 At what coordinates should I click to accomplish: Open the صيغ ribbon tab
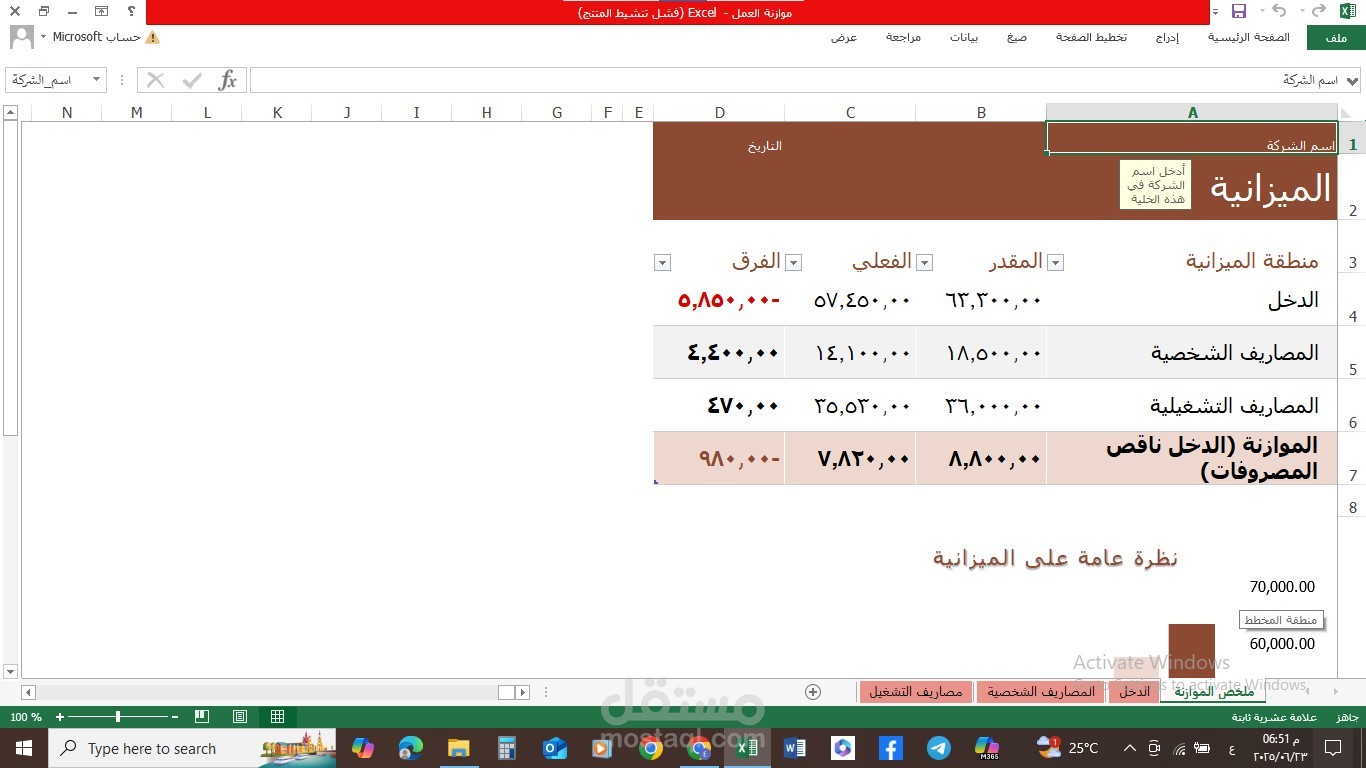click(x=1017, y=37)
